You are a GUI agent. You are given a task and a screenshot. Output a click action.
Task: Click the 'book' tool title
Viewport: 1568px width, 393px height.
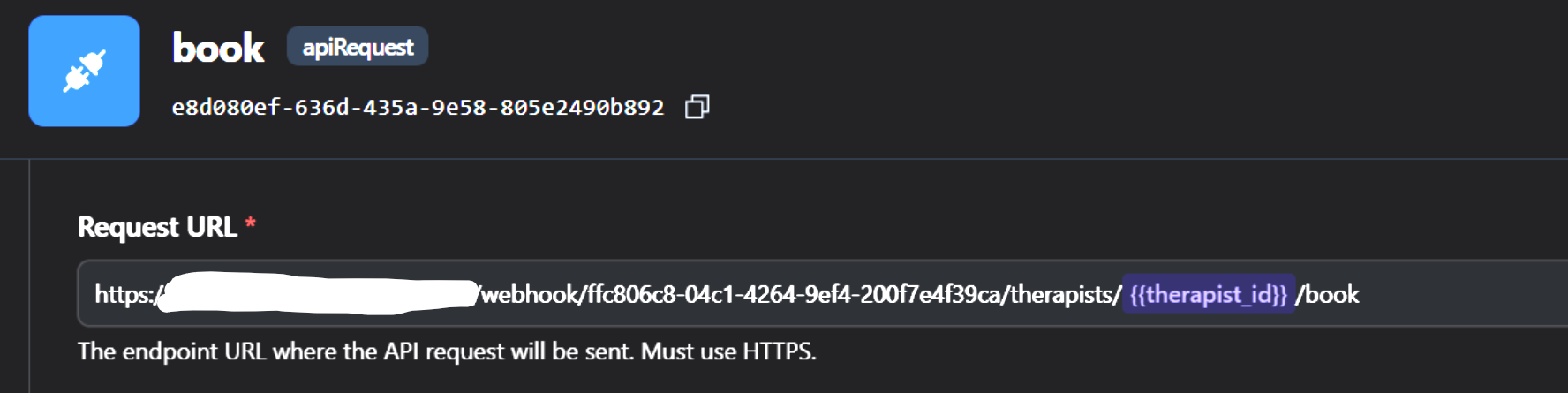point(218,48)
